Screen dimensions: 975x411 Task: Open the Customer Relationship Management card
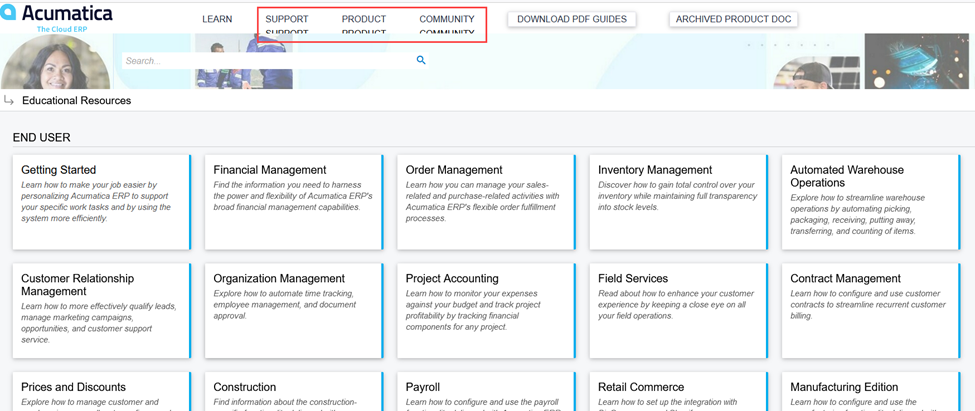point(102,311)
